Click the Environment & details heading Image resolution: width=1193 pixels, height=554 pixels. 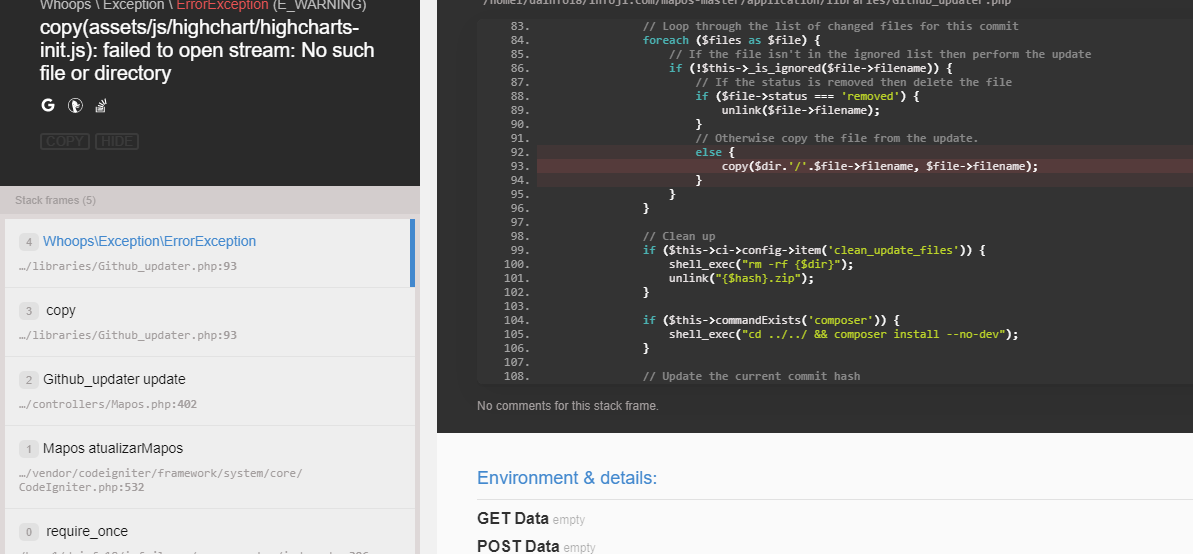(x=567, y=478)
